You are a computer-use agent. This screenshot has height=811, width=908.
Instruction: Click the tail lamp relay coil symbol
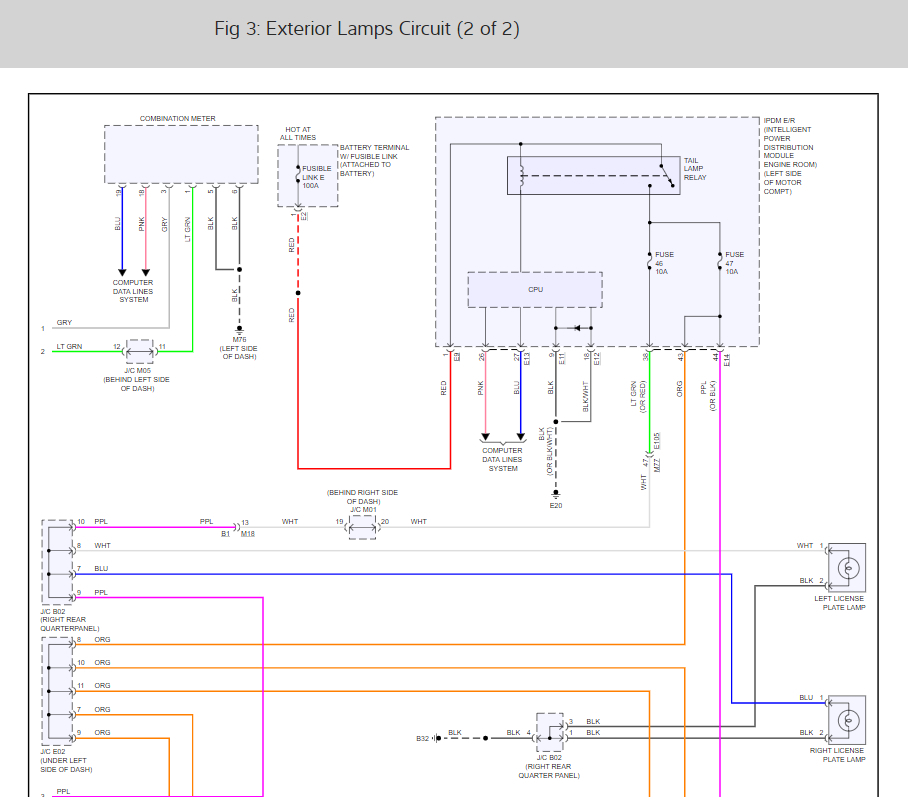pos(521,176)
